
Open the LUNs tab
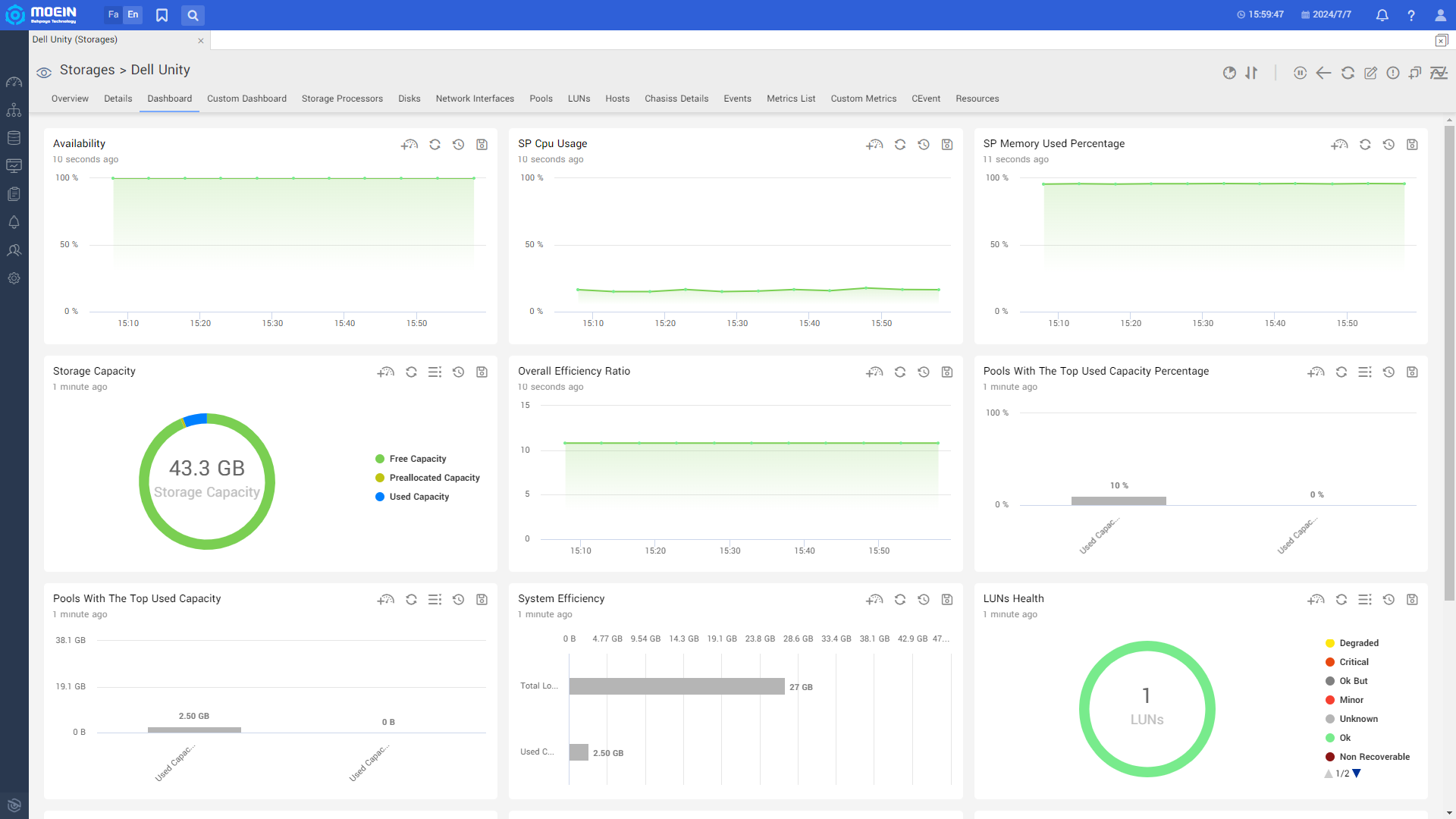coord(579,99)
